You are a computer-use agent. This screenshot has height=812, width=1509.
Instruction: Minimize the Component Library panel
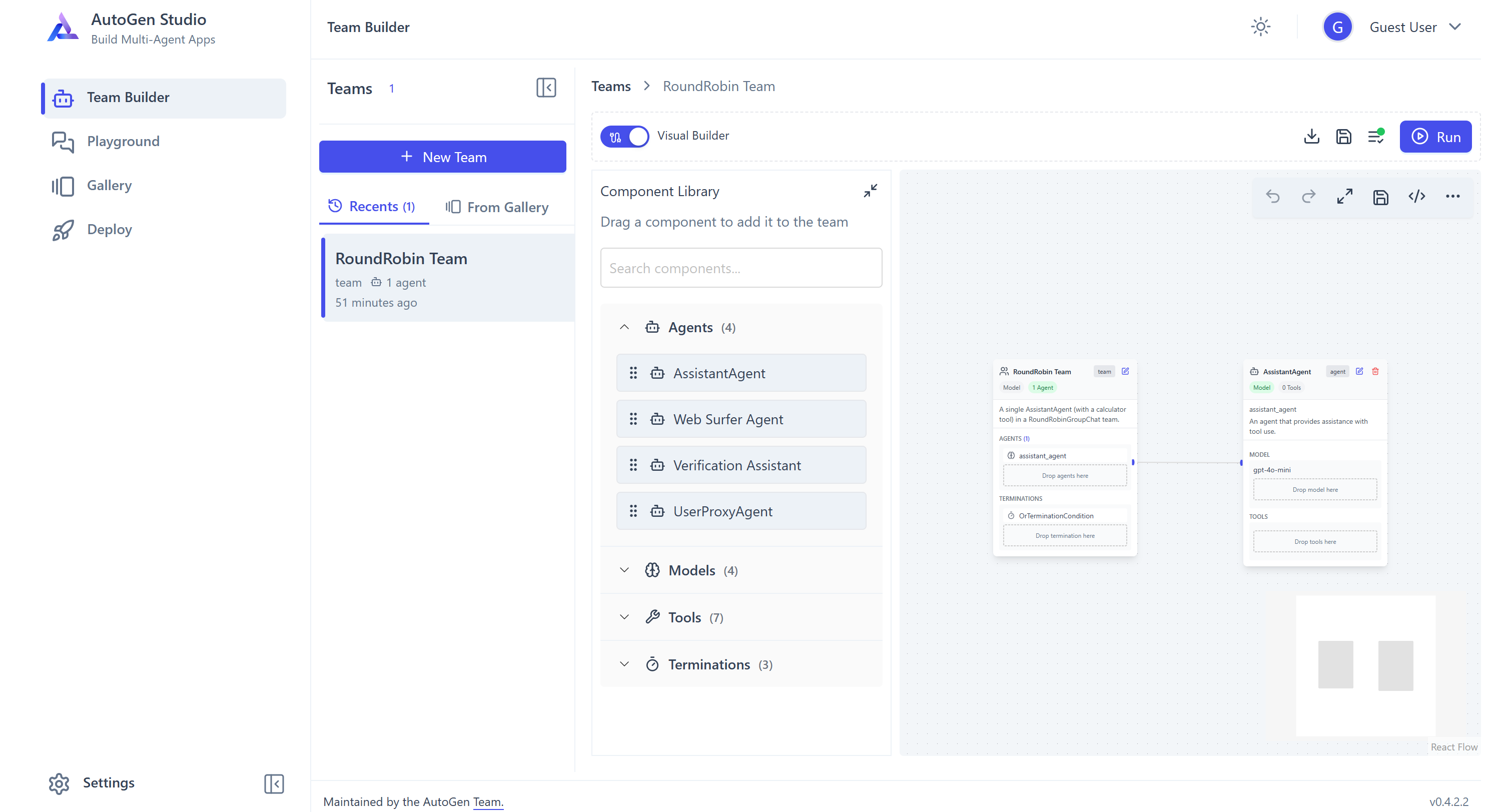coord(870,191)
